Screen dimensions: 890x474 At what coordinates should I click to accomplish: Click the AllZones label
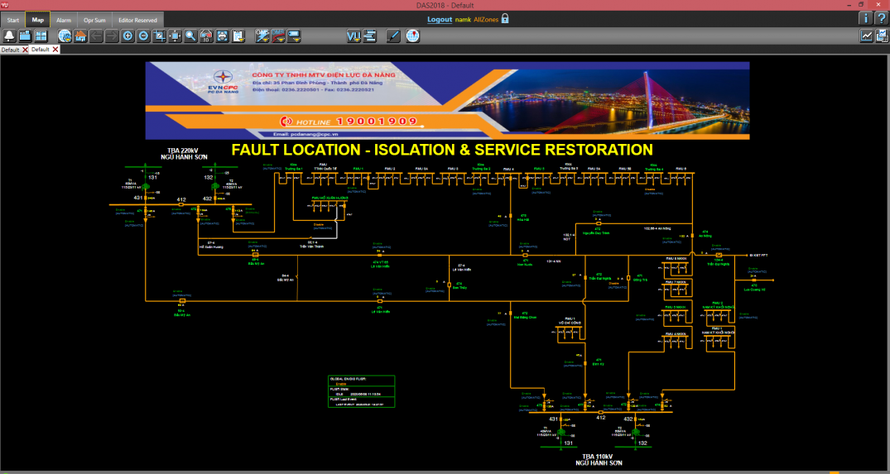coord(486,19)
